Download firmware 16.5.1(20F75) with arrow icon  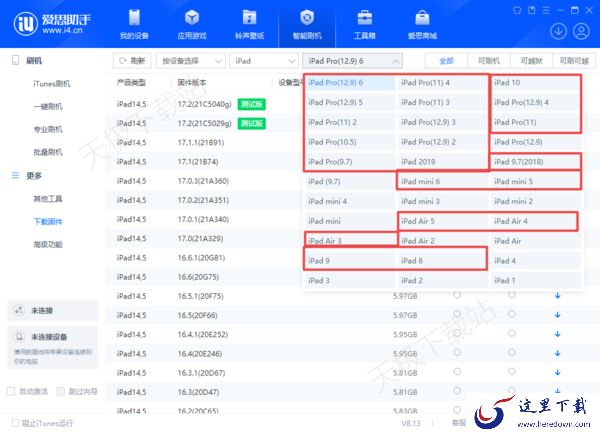coord(558,295)
